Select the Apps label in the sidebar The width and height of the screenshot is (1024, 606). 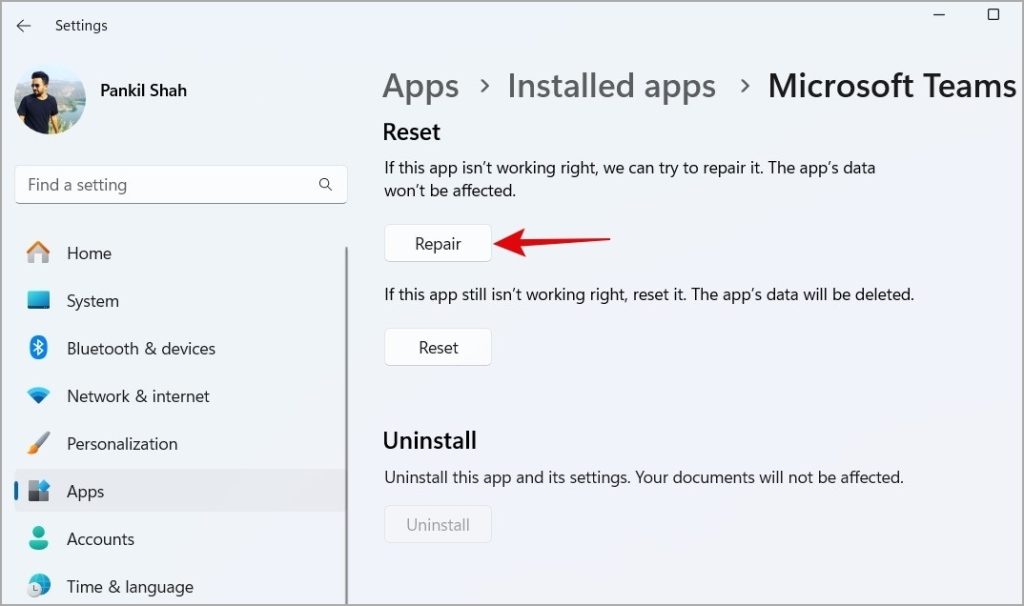point(86,492)
